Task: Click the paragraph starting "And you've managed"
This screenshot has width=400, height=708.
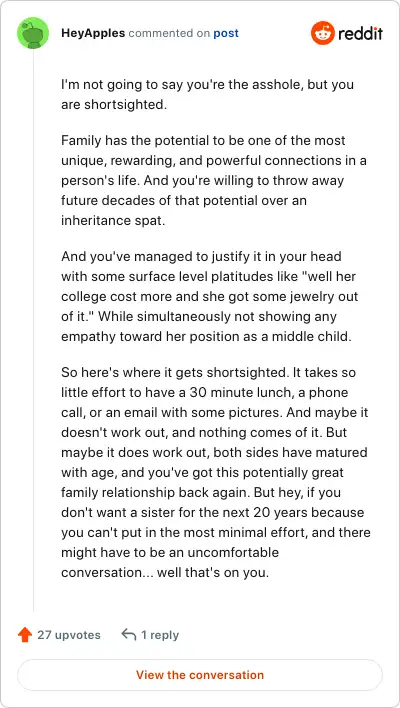Action: tap(210, 297)
